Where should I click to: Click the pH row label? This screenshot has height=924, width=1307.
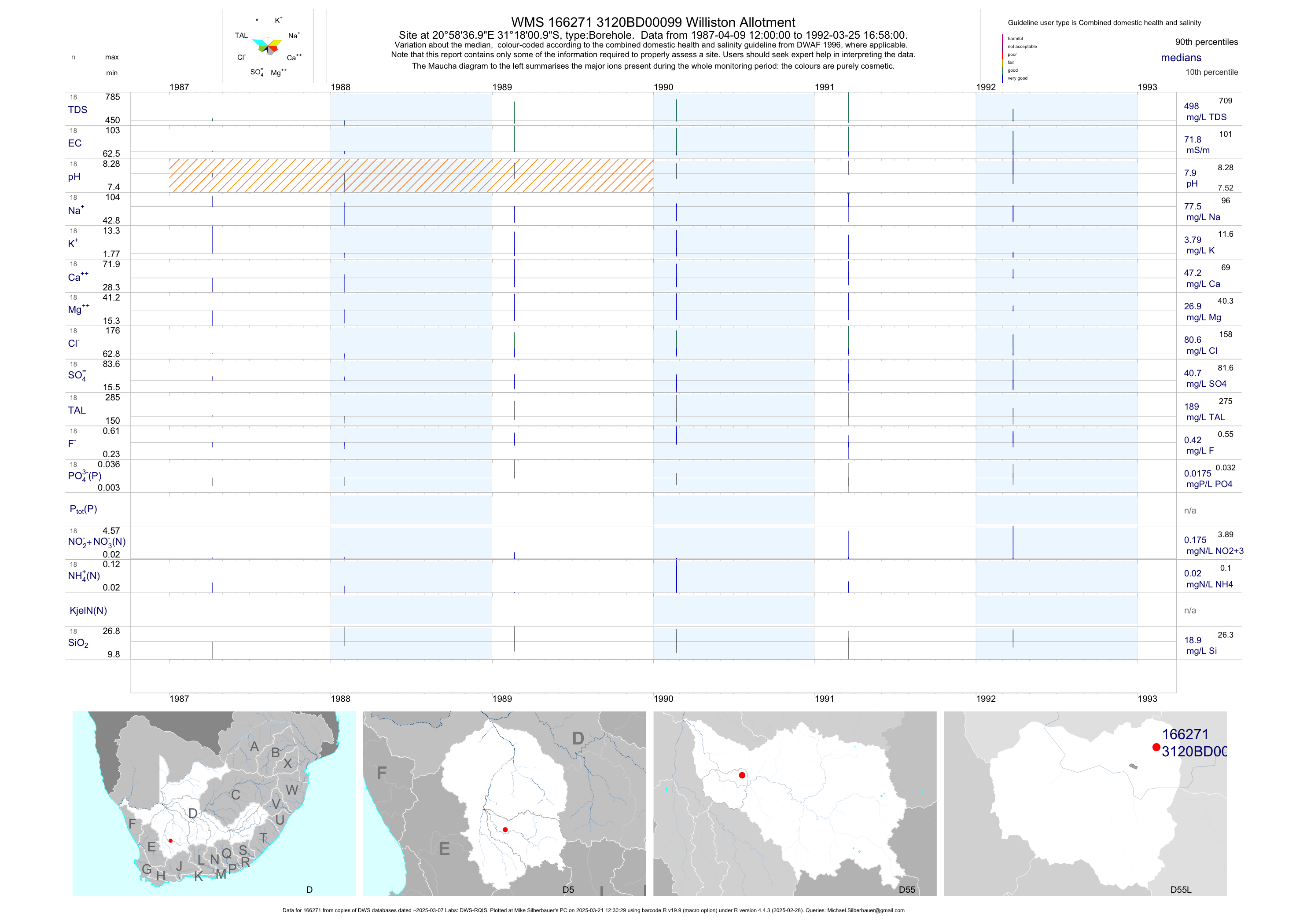coord(74,177)
